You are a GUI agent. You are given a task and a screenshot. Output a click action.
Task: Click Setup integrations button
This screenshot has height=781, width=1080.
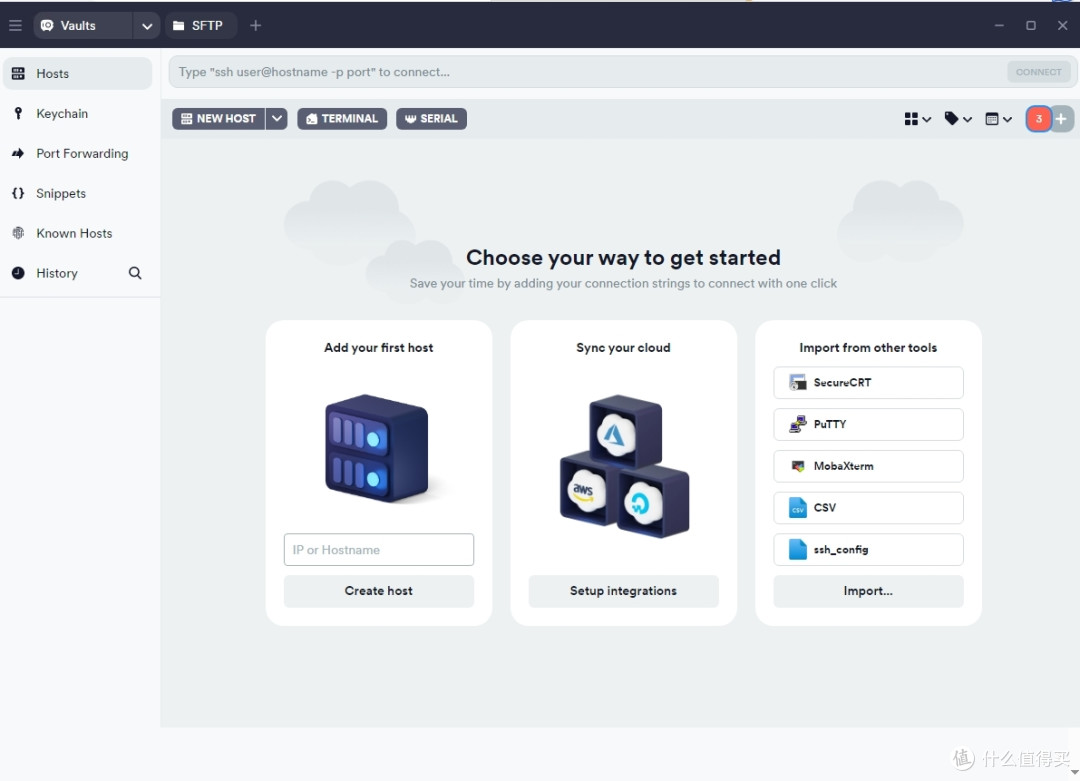623,591
